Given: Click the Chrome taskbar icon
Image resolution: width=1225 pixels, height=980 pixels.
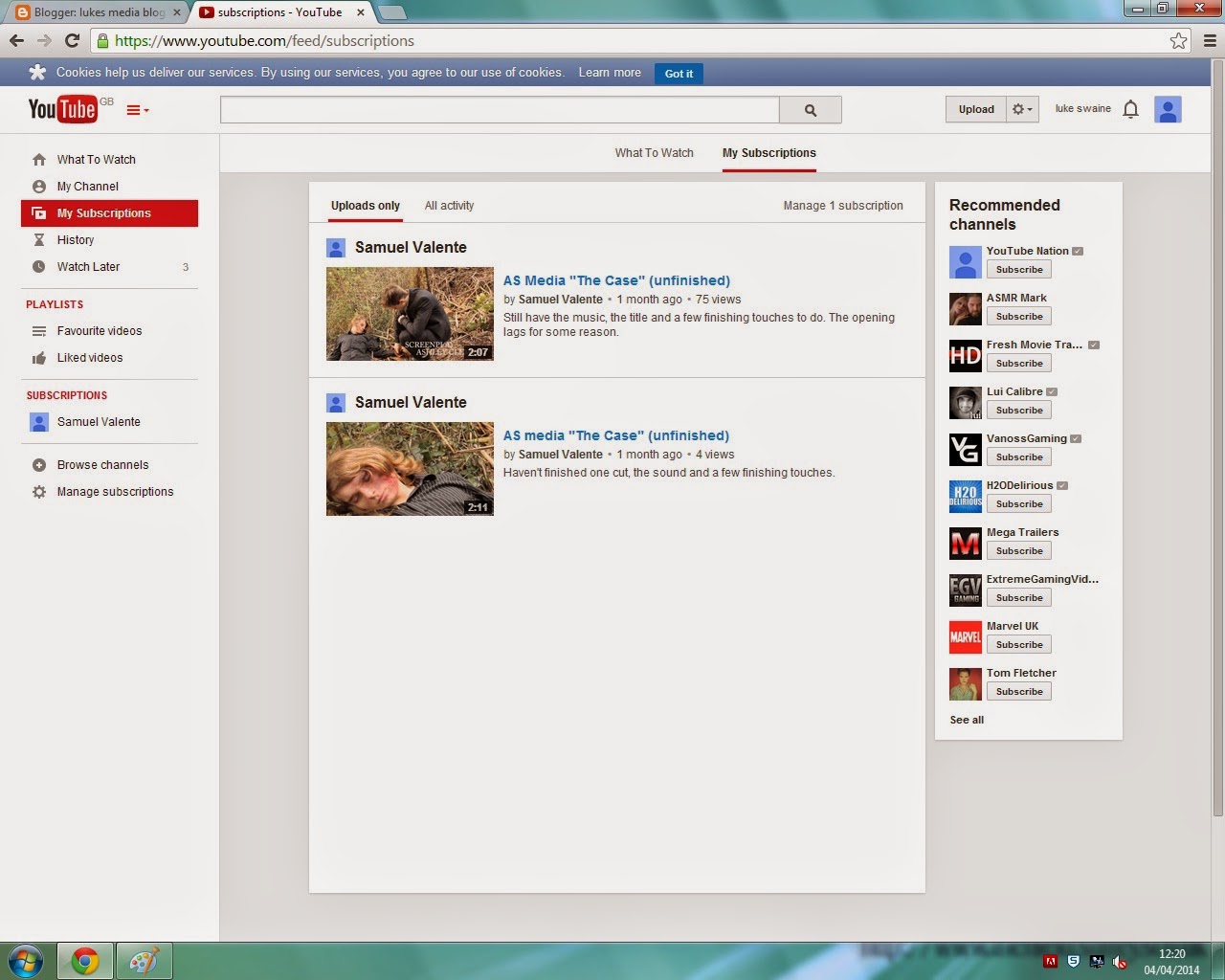Looking at the screenshot, I should pyautogui.click(x=85, y=961).
